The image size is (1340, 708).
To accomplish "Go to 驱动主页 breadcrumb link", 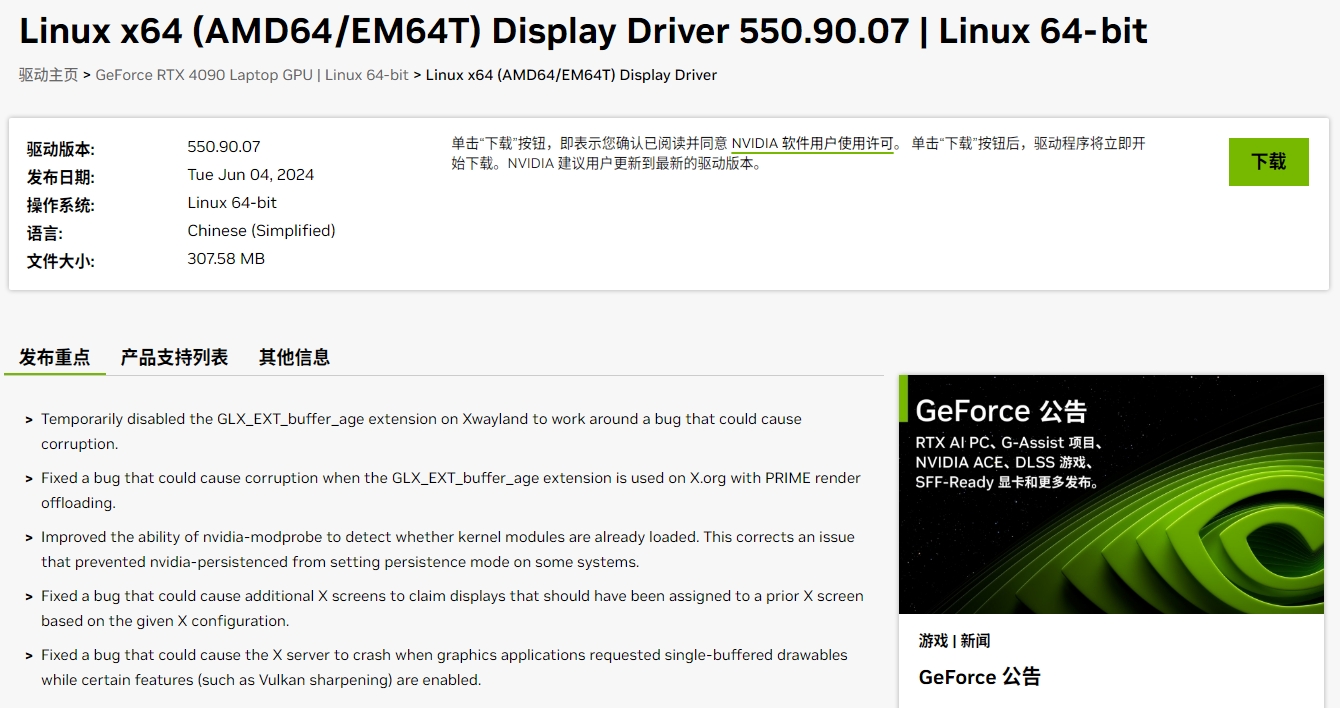I will click(x=48, y=75).
